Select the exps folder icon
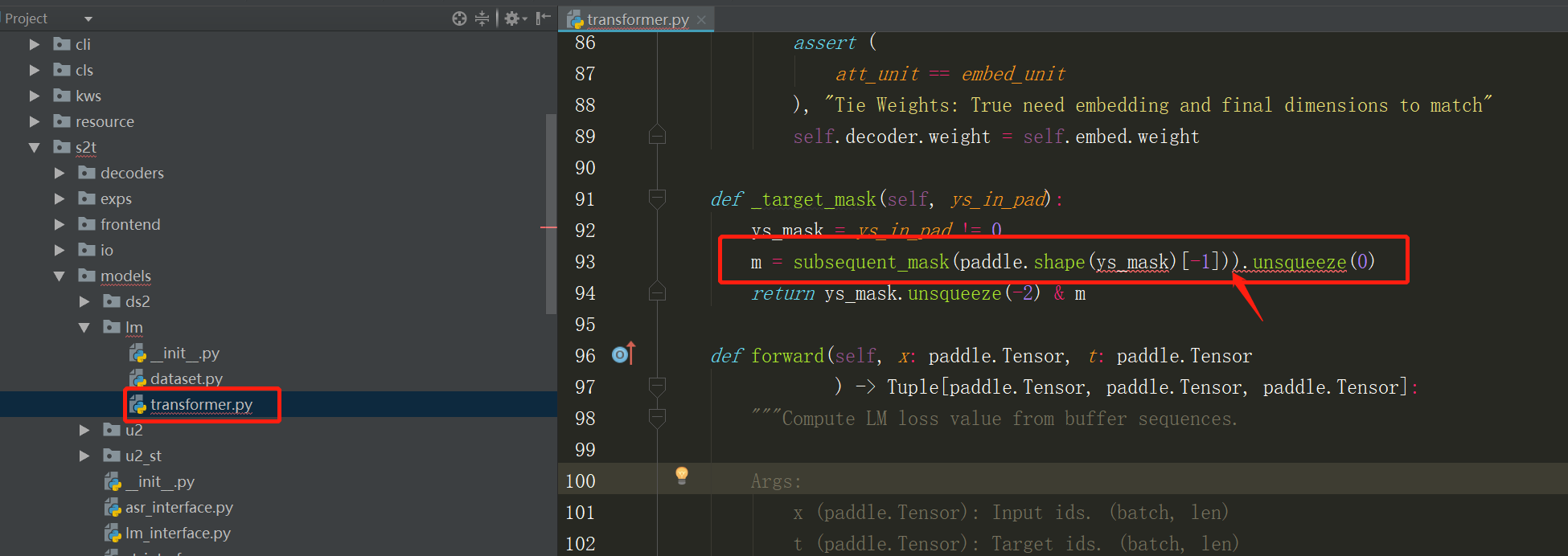 (x=87, y=198)
